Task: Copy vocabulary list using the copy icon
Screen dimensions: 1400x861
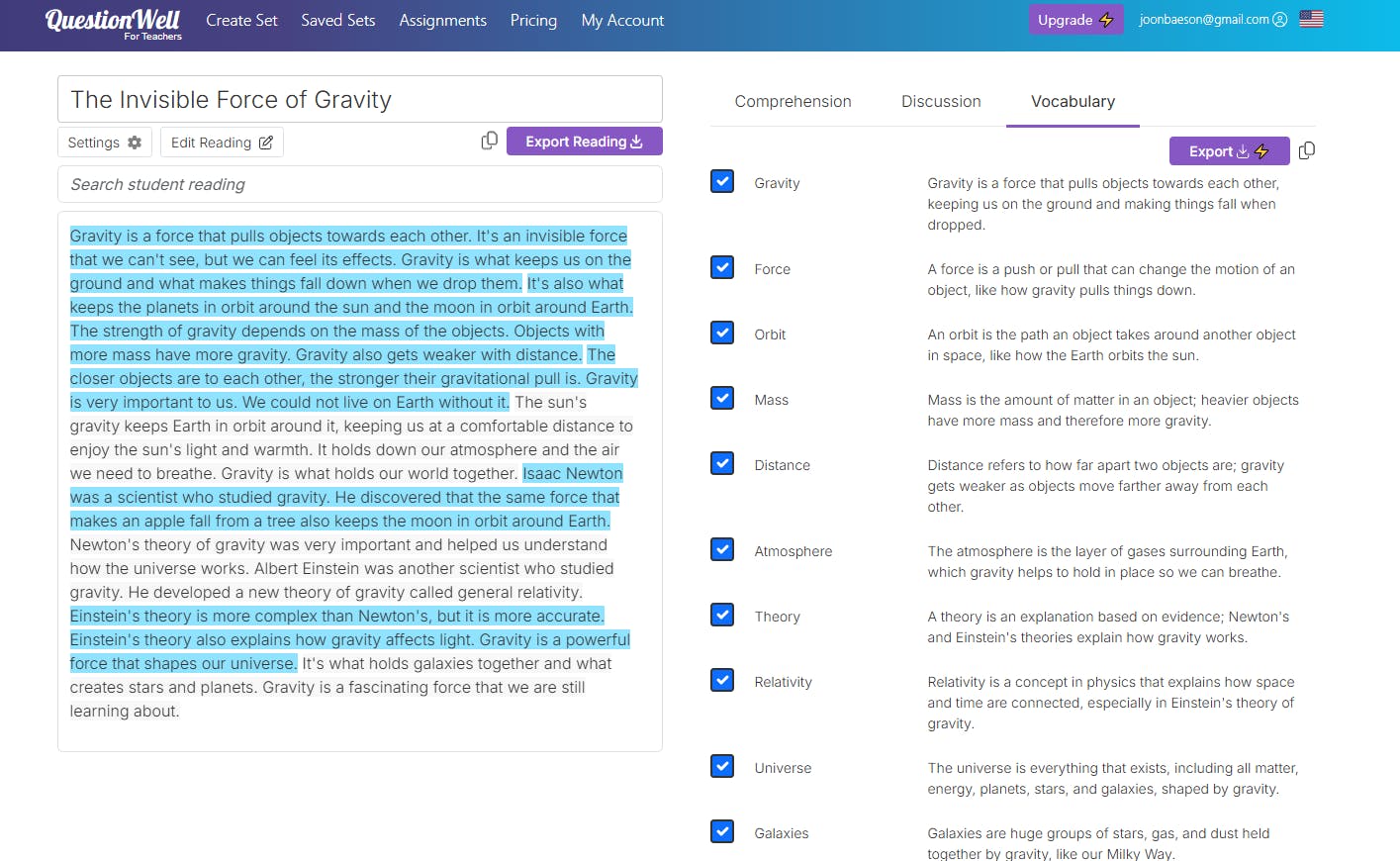Action: point(1306,150)
